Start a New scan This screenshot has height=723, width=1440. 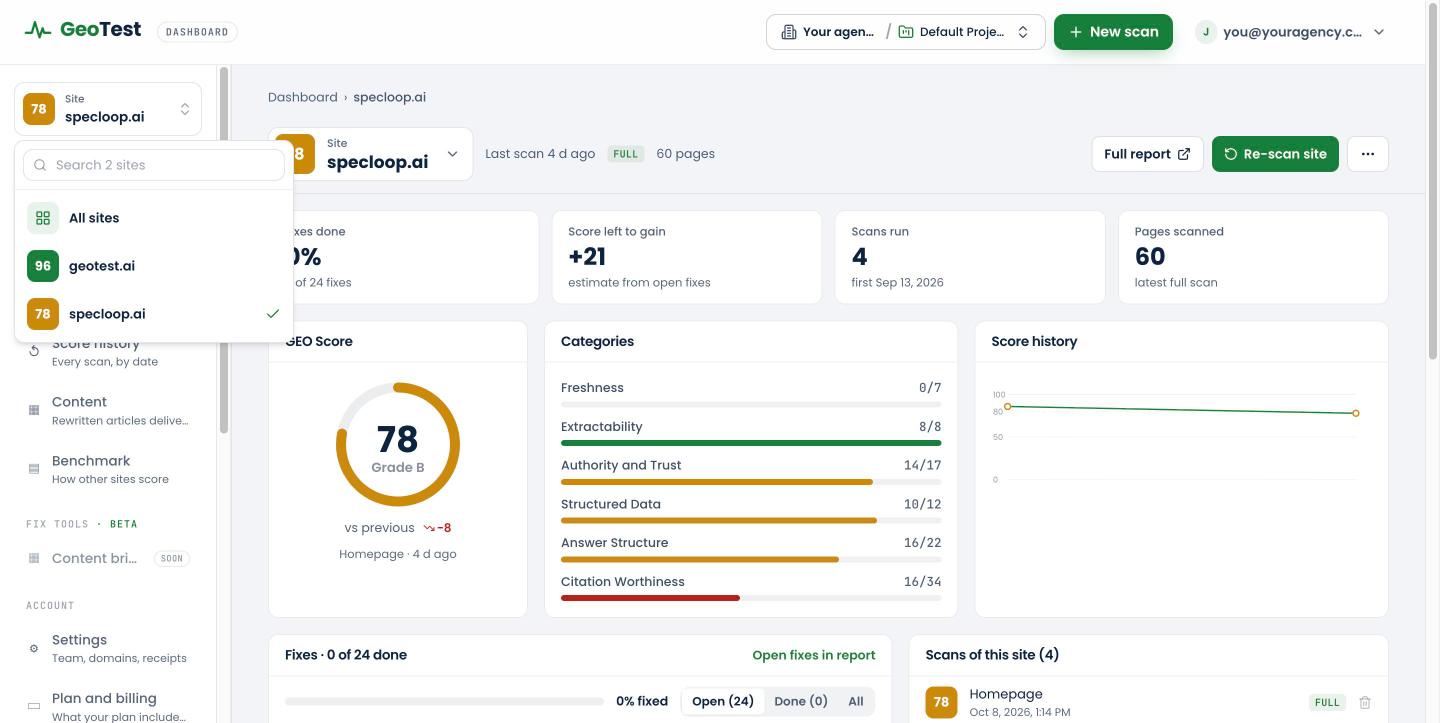1113,32
